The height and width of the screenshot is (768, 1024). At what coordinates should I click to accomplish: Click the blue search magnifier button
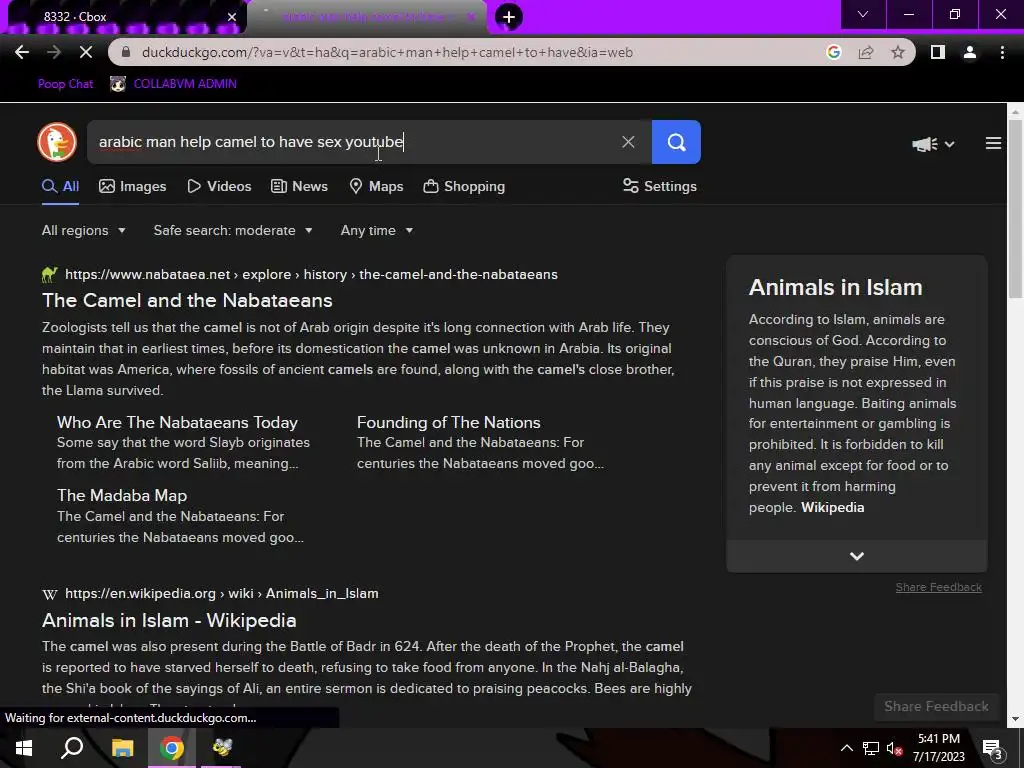pyautogui.click(x=677, y=142)
